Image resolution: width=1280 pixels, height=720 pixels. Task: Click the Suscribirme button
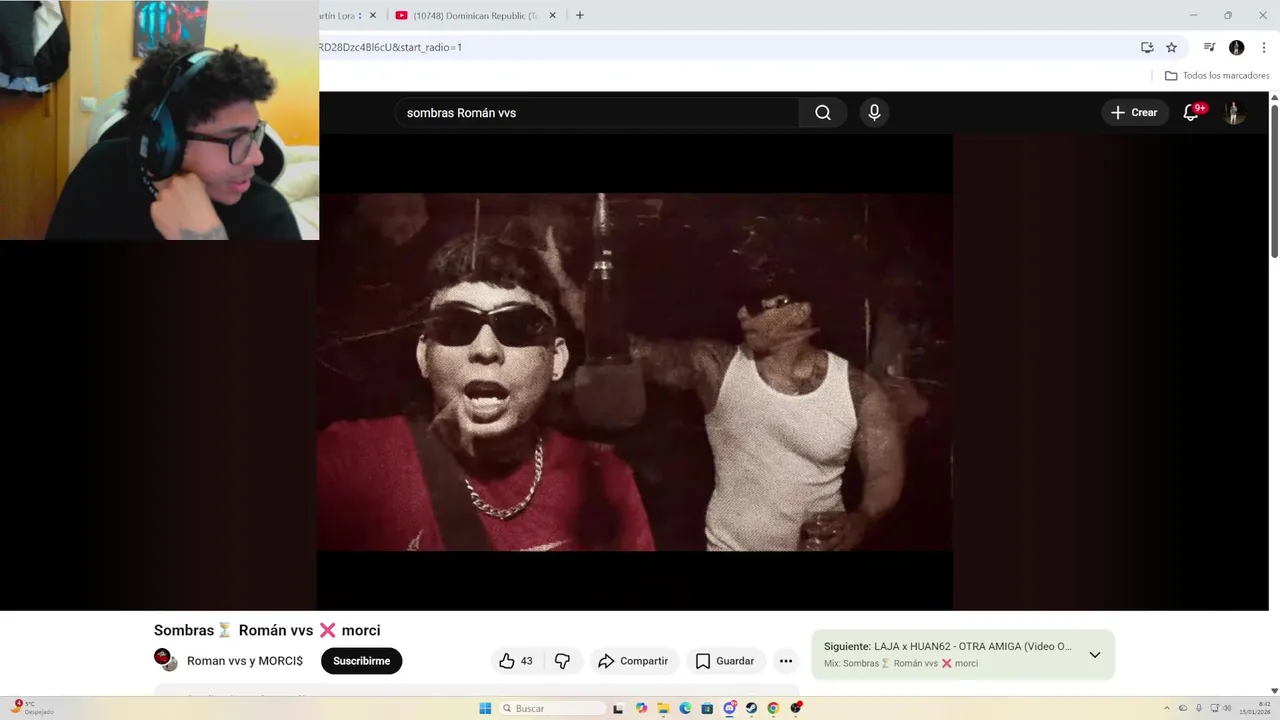point(362,661)
